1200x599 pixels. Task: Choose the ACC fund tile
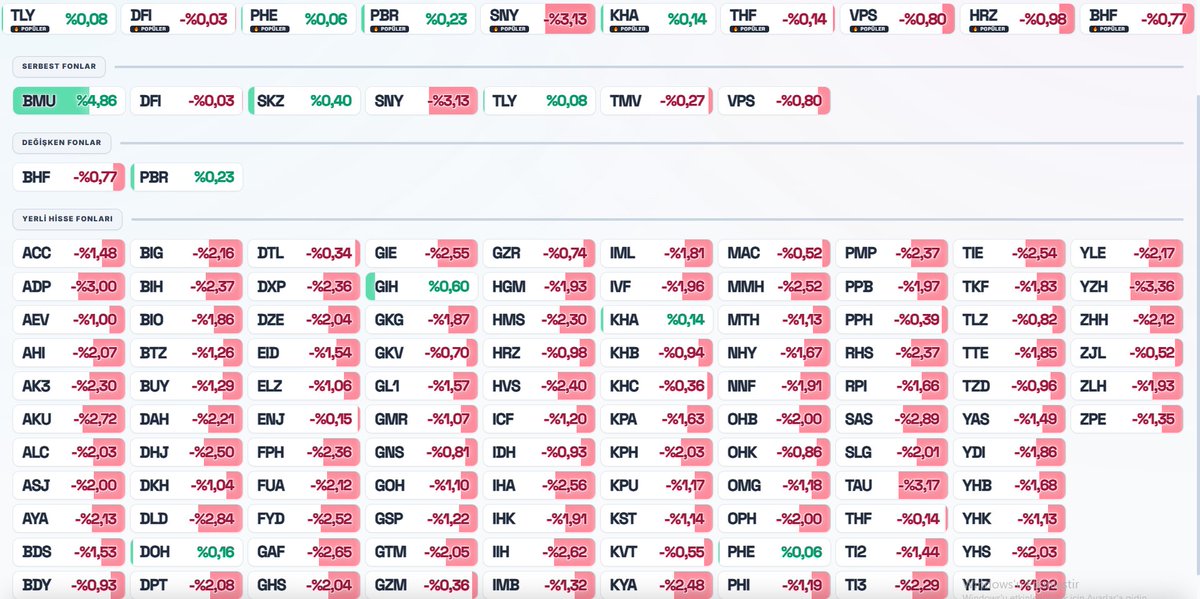click(69, 254)
